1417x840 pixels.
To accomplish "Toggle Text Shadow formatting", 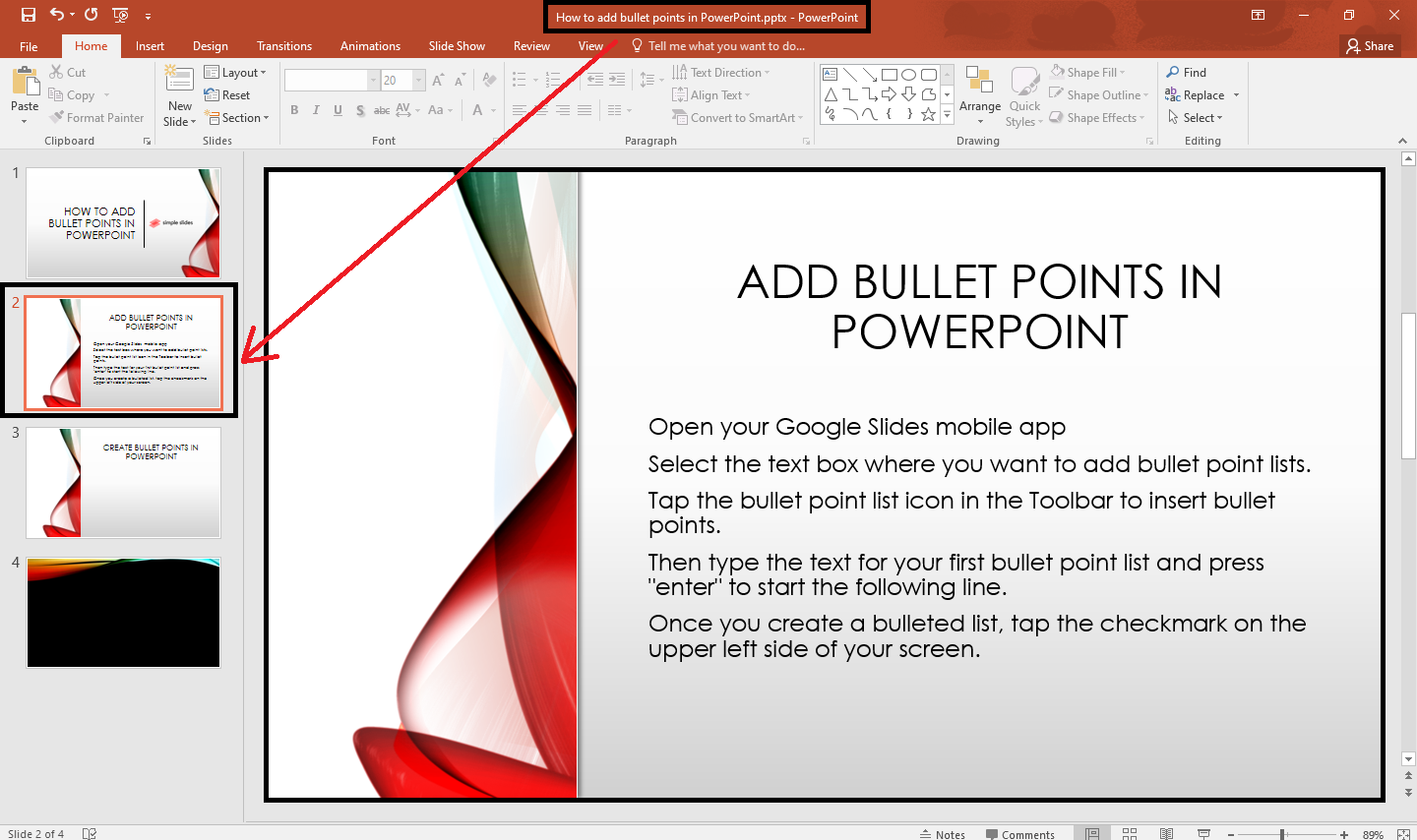I will [360, 110].
